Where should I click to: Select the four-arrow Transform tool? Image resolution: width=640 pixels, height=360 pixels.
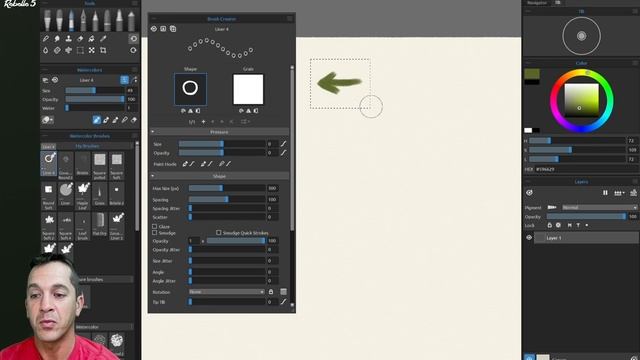(x=91, y=50)
